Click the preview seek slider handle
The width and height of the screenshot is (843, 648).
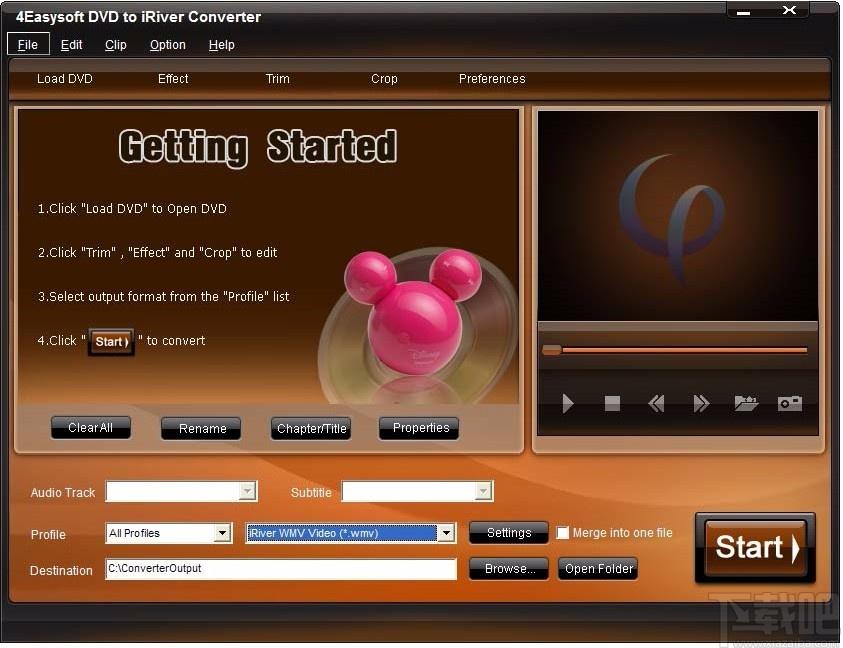point(552,350)
